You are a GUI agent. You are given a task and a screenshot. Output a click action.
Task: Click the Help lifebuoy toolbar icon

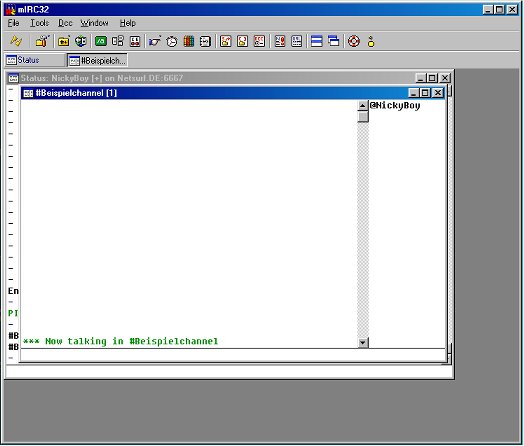(x=354, y=41)
